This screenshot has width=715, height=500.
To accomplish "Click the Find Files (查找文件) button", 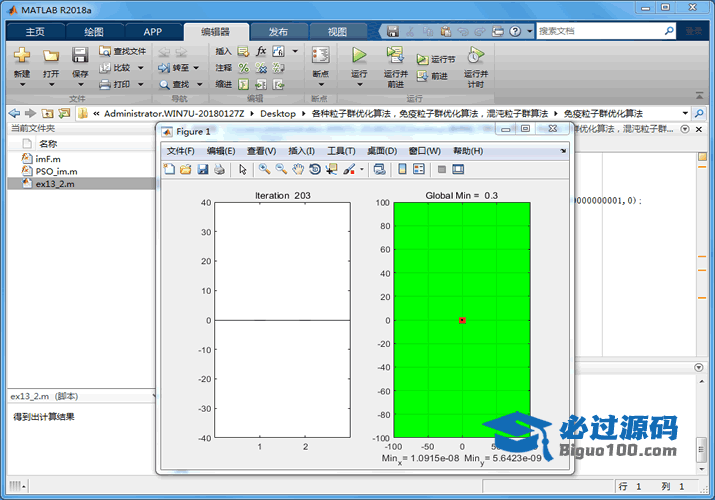I will click(123, 51).
